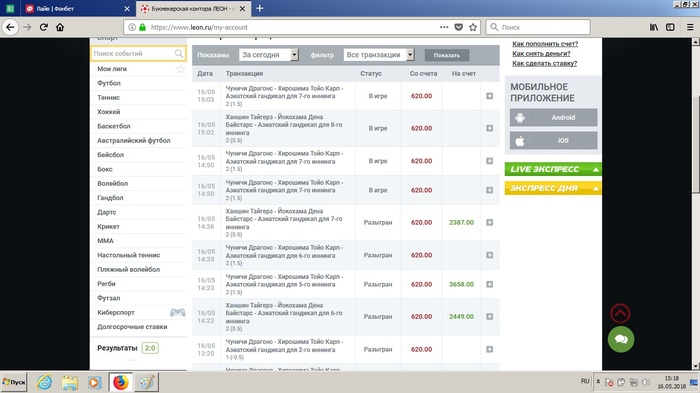Click the Android robot icon
The height and width of the screenshot is (393, 700).
[x=520, y=118]
